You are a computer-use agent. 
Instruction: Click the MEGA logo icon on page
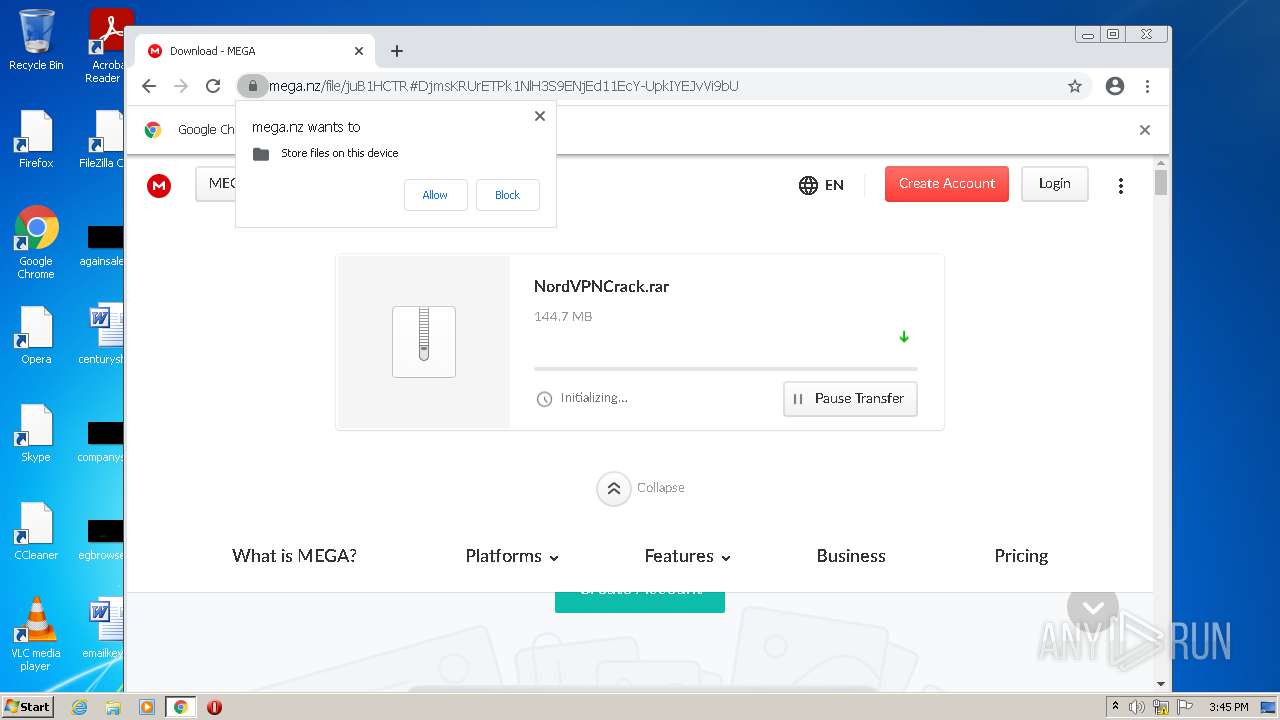click(159, 185)
